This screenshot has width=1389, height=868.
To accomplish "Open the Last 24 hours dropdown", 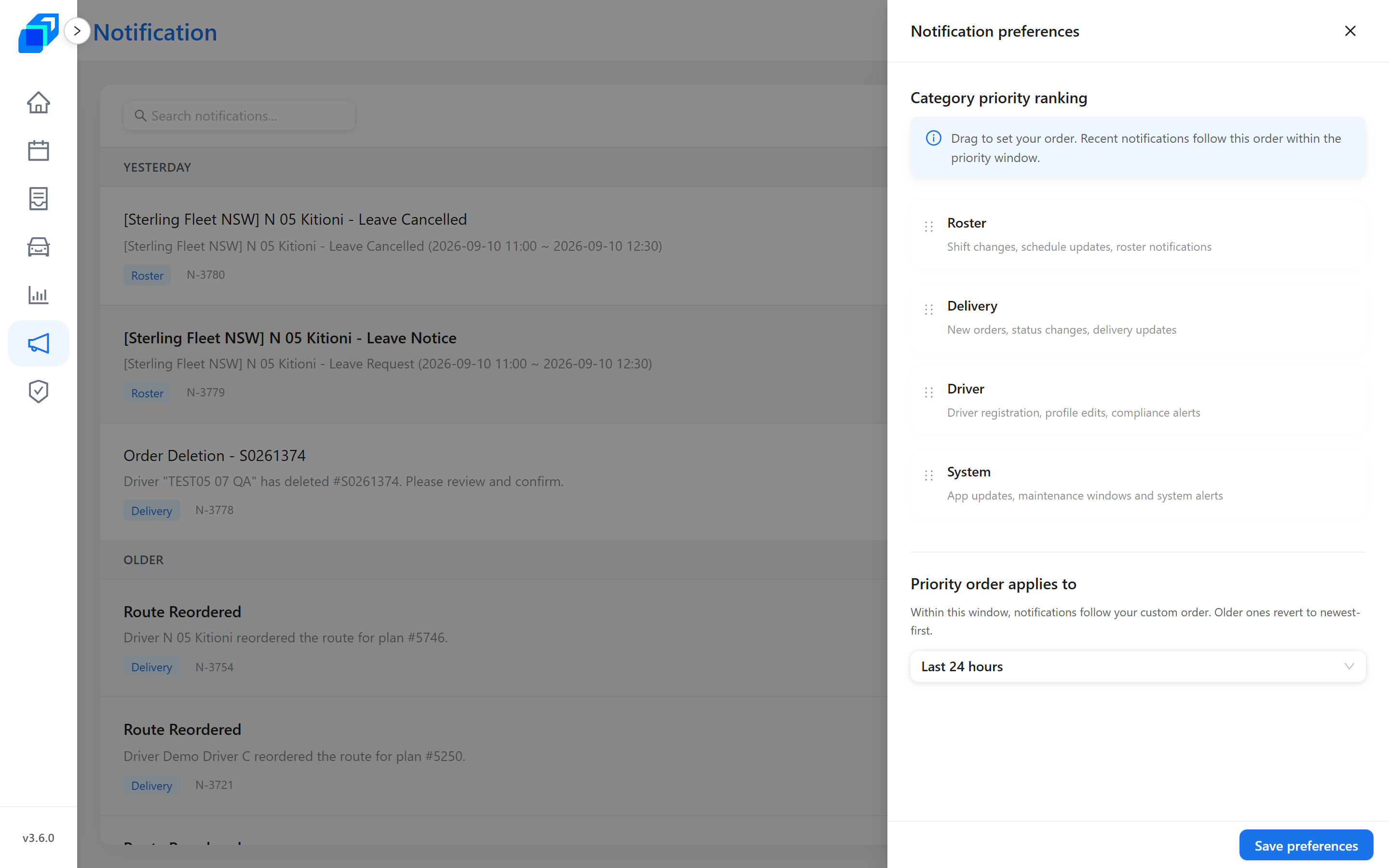I will coord(1138,666).
